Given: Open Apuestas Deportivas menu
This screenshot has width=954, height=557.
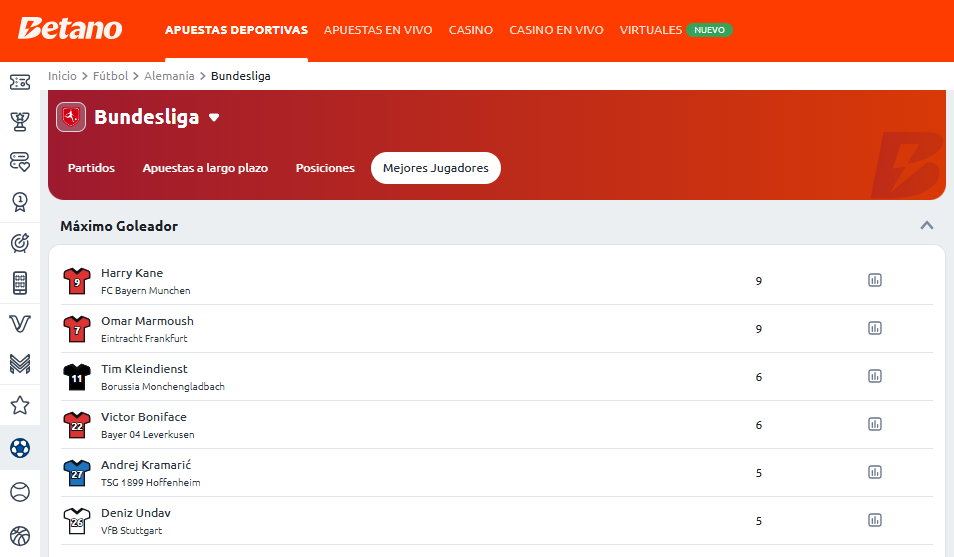Looking at the screenshot, I should 236,30.
